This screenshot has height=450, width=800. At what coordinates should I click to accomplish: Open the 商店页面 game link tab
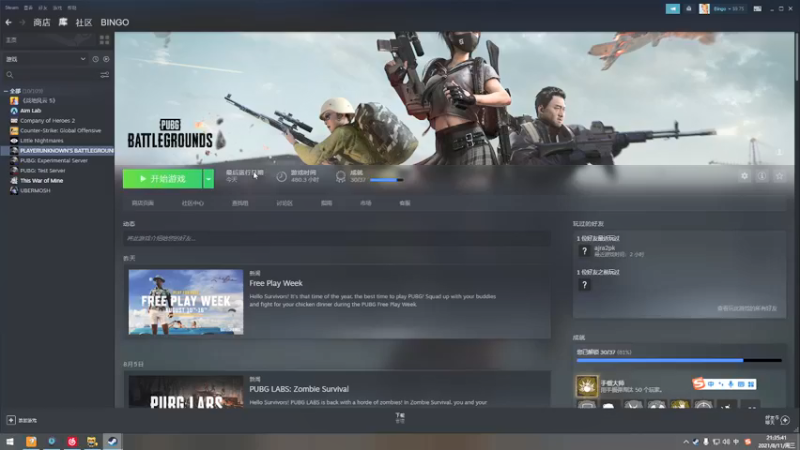pyautogui.click(x=142, y=203)
